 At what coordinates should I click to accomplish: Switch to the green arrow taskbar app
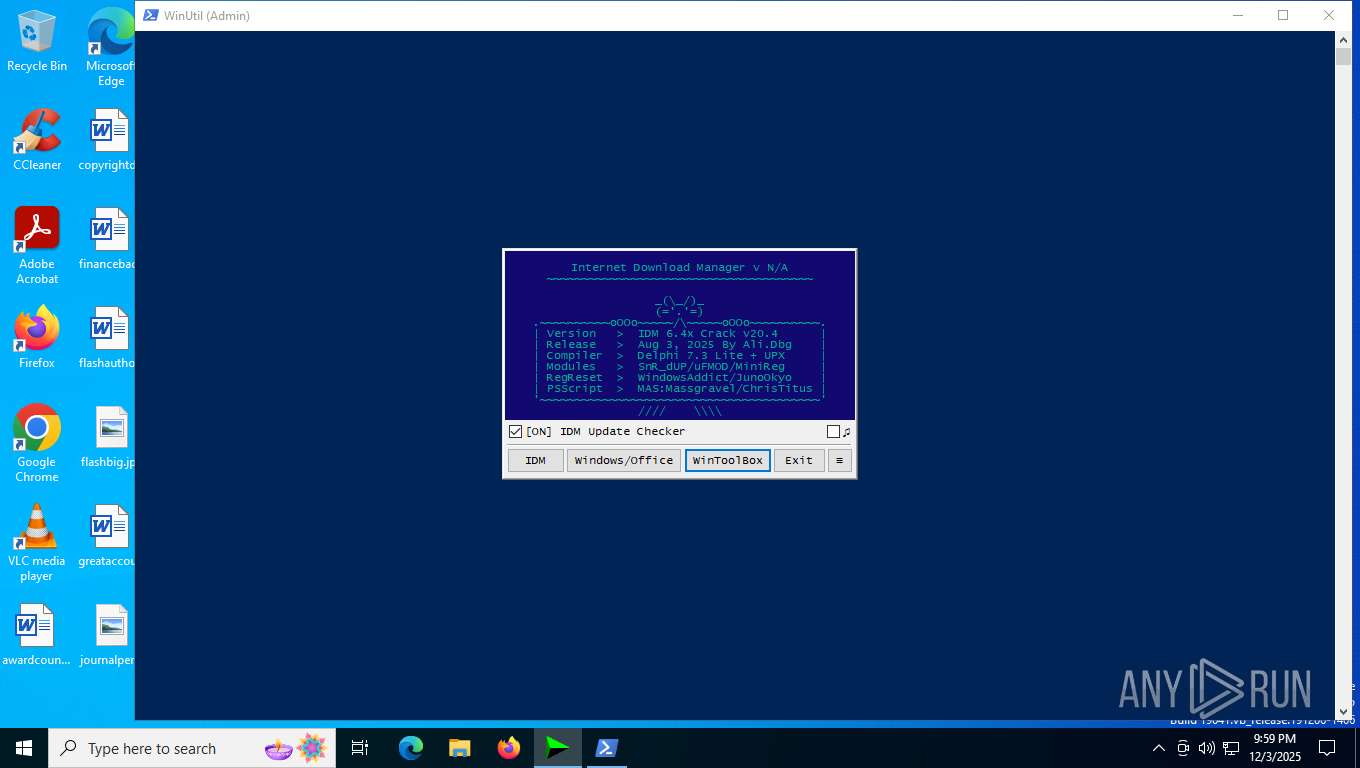click(557, 748)
